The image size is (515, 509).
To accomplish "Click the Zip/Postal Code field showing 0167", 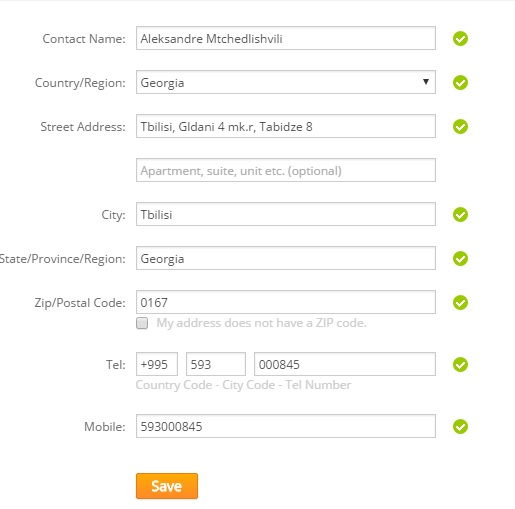I will click(286, 302).
